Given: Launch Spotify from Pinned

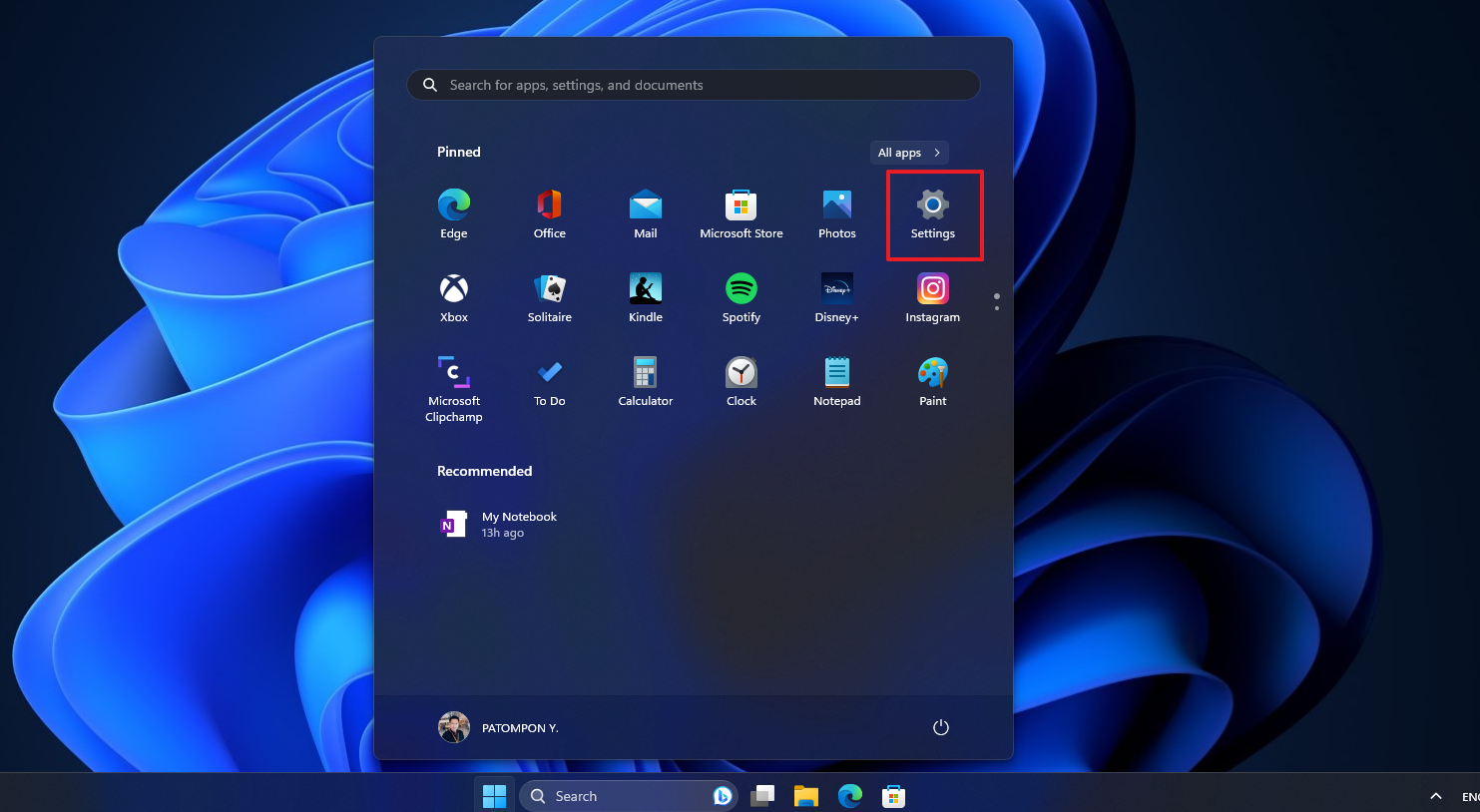Looking at the screenshot, I should (x=741, y=297).
